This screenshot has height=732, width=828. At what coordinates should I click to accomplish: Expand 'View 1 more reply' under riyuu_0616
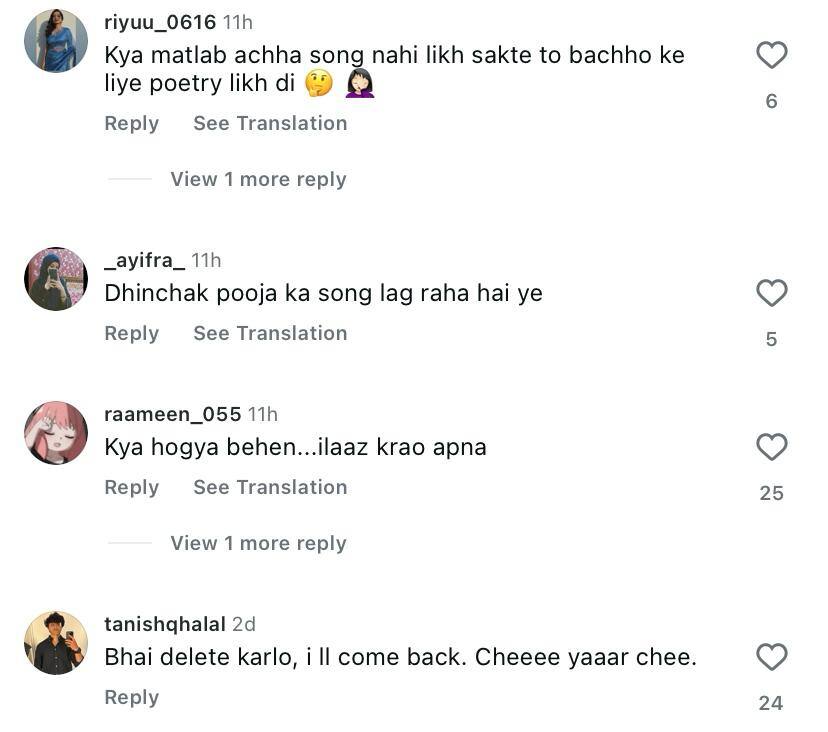(x=258, y=179)
